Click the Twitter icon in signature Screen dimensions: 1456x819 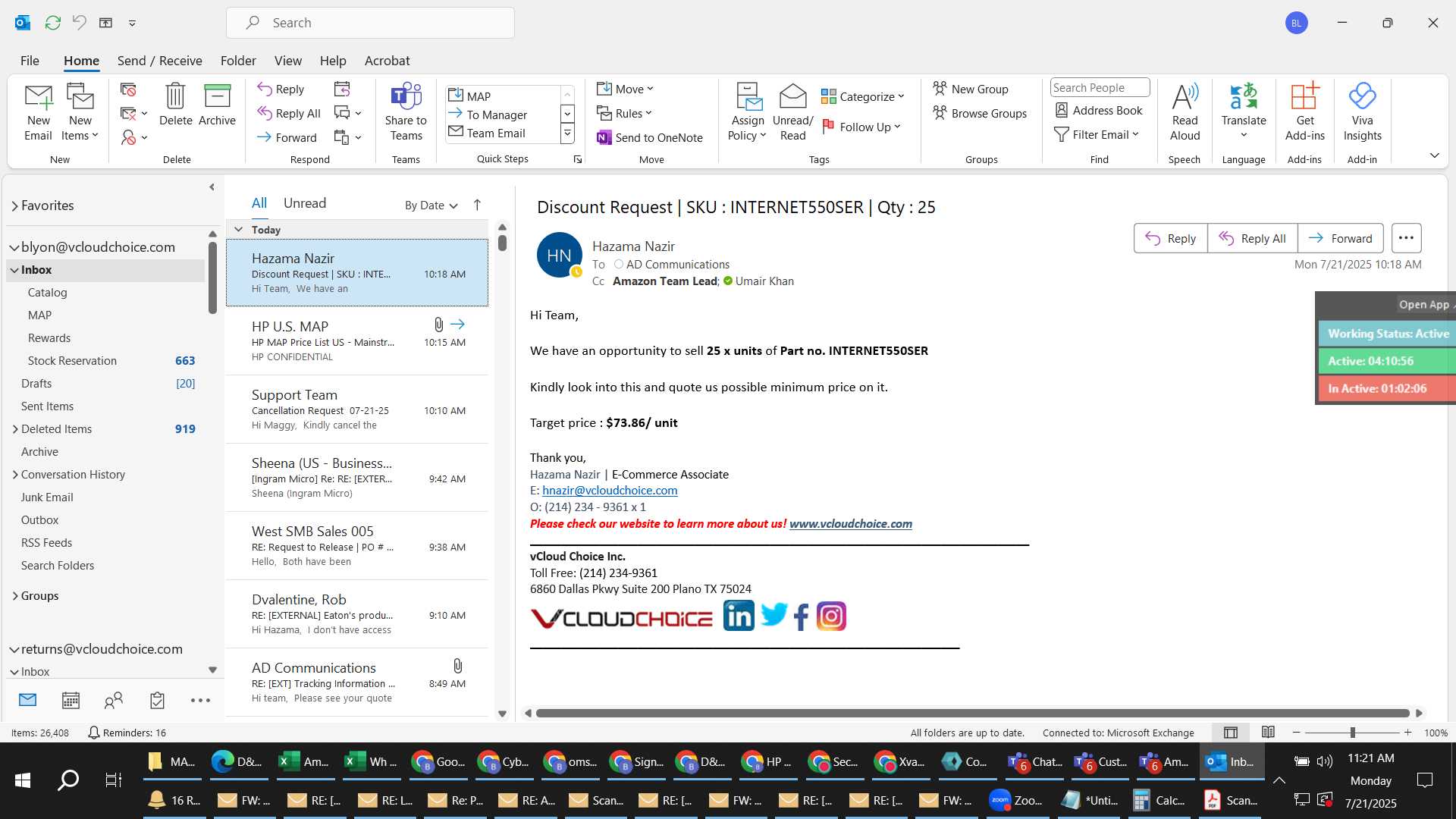pos(773,614)
